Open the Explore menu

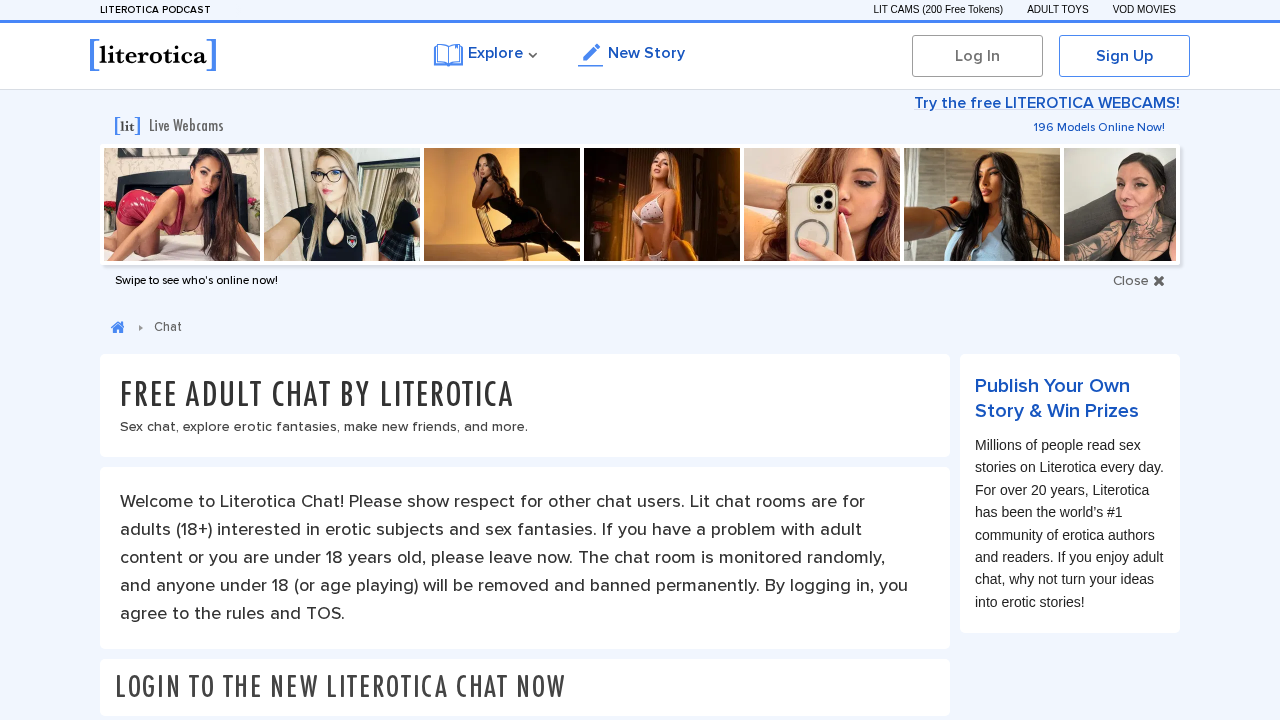coord(486,54)
